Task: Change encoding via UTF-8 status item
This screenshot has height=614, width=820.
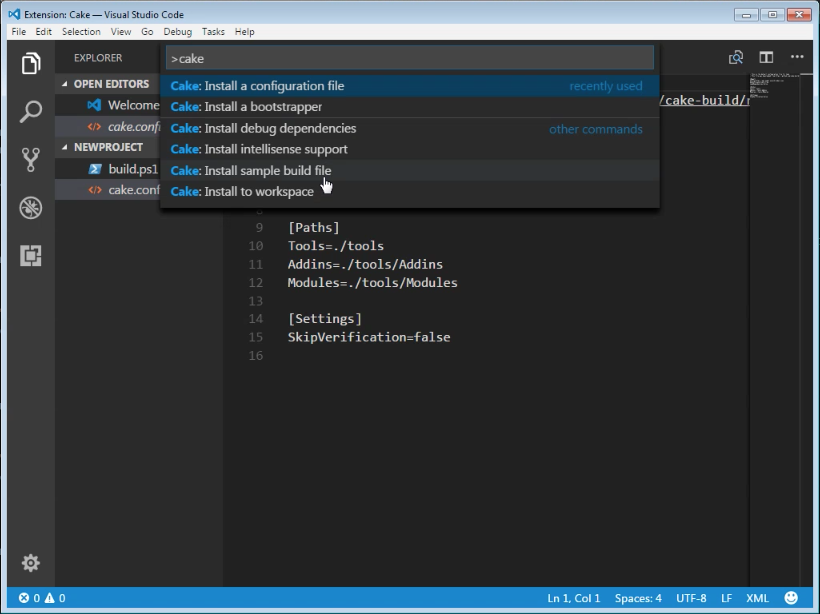Action: tap(691, 598)
